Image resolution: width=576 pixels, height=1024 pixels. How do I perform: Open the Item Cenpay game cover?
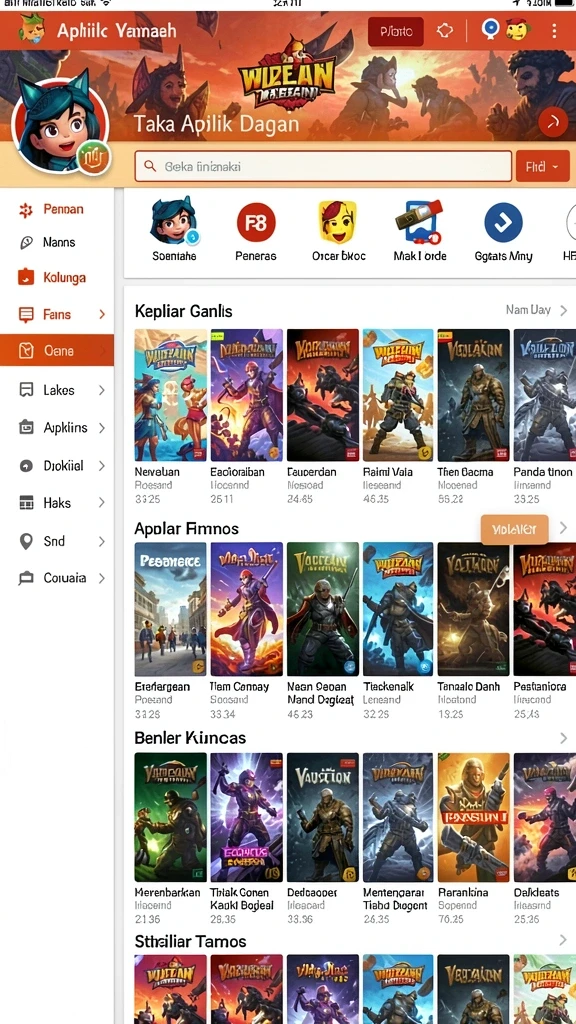click(x=246, y=609)
